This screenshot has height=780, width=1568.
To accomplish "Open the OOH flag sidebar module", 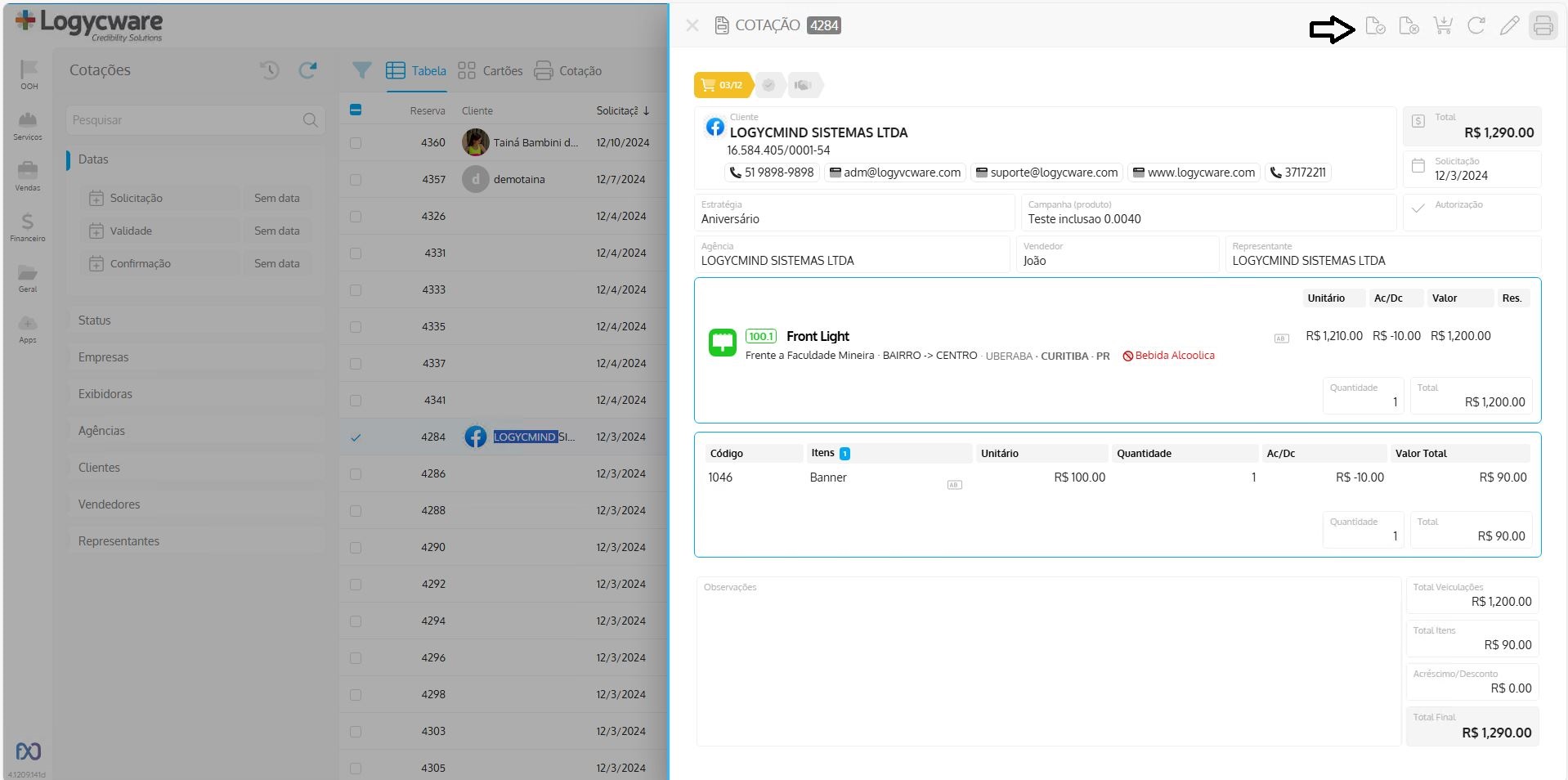I will [x=29, y=74].
